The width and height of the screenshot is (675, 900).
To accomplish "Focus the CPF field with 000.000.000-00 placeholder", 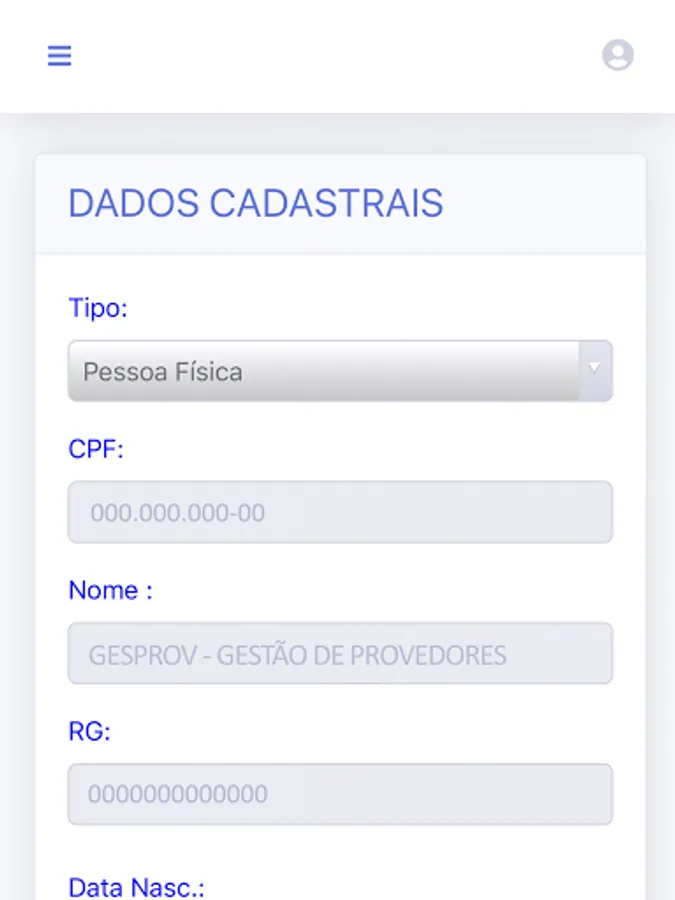I will [x=340, y=511].
